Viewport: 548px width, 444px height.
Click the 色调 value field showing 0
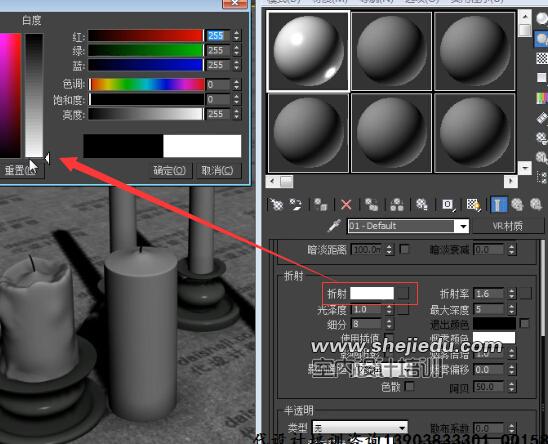pos(218,85)
